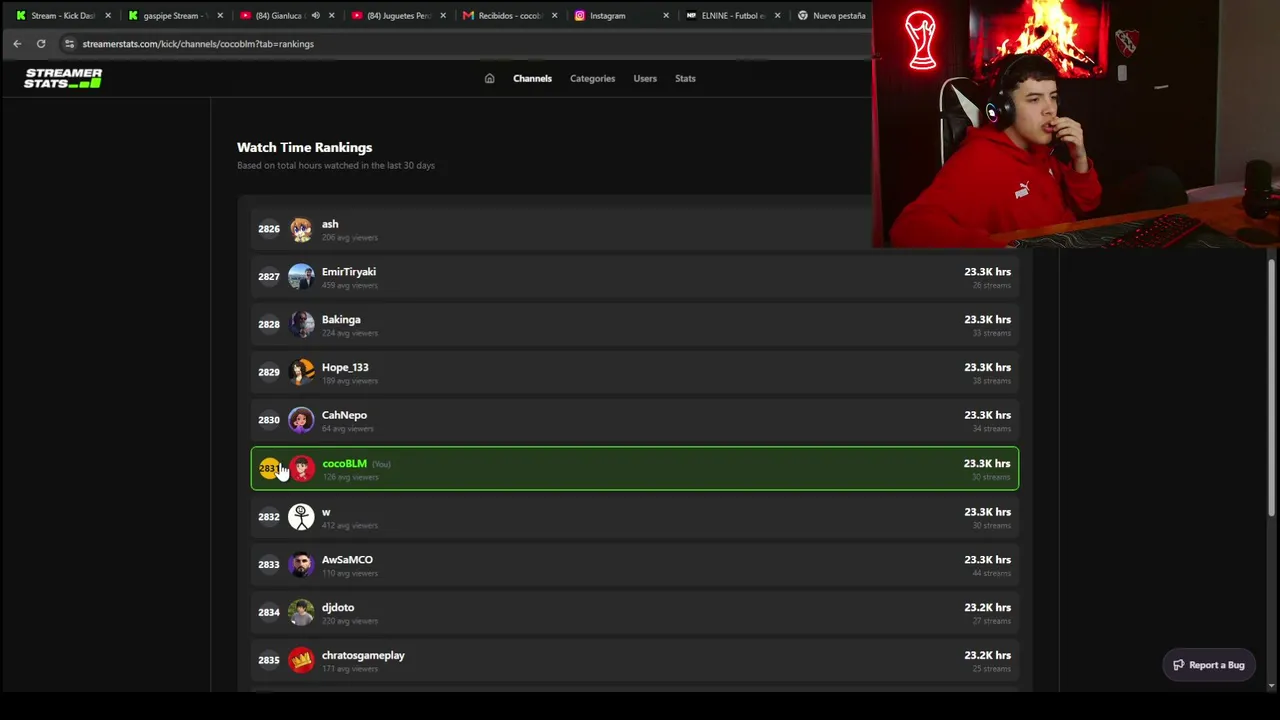The height and width of the screenshot is (720, 1280).
Task: Close the (84) Gianluca tab
Action: pos(331,15)
